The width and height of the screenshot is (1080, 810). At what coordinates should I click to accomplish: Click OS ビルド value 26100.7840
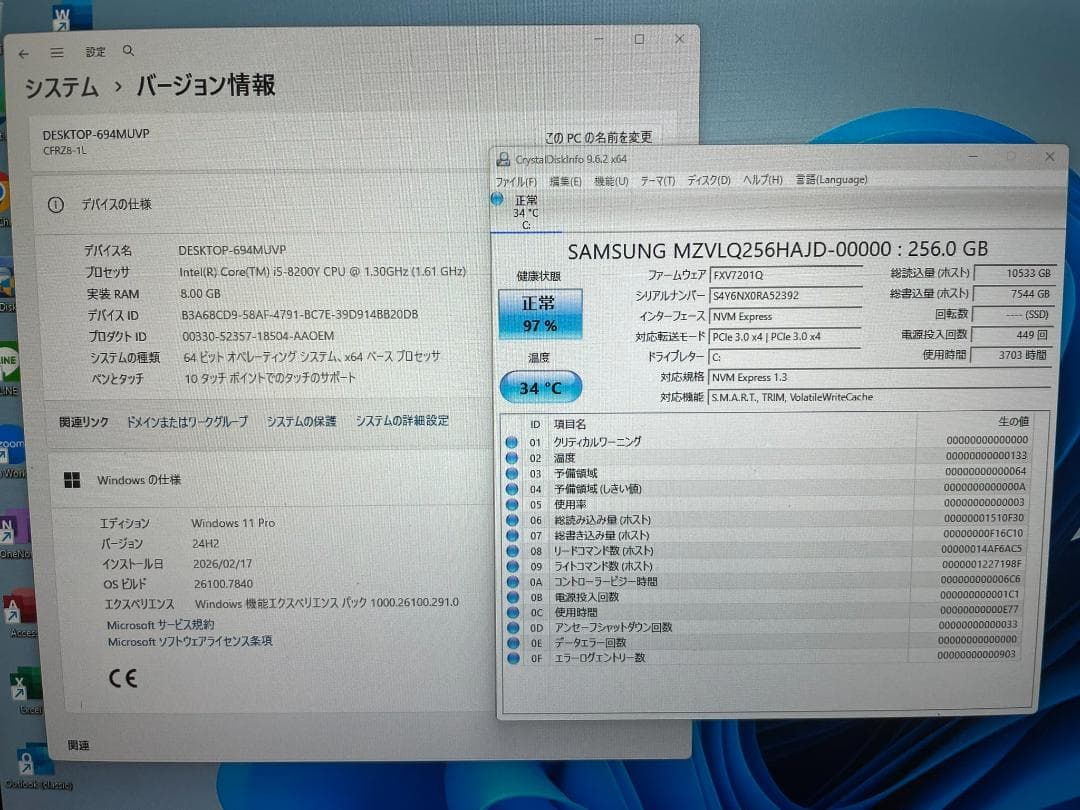[x=223, y=584]
